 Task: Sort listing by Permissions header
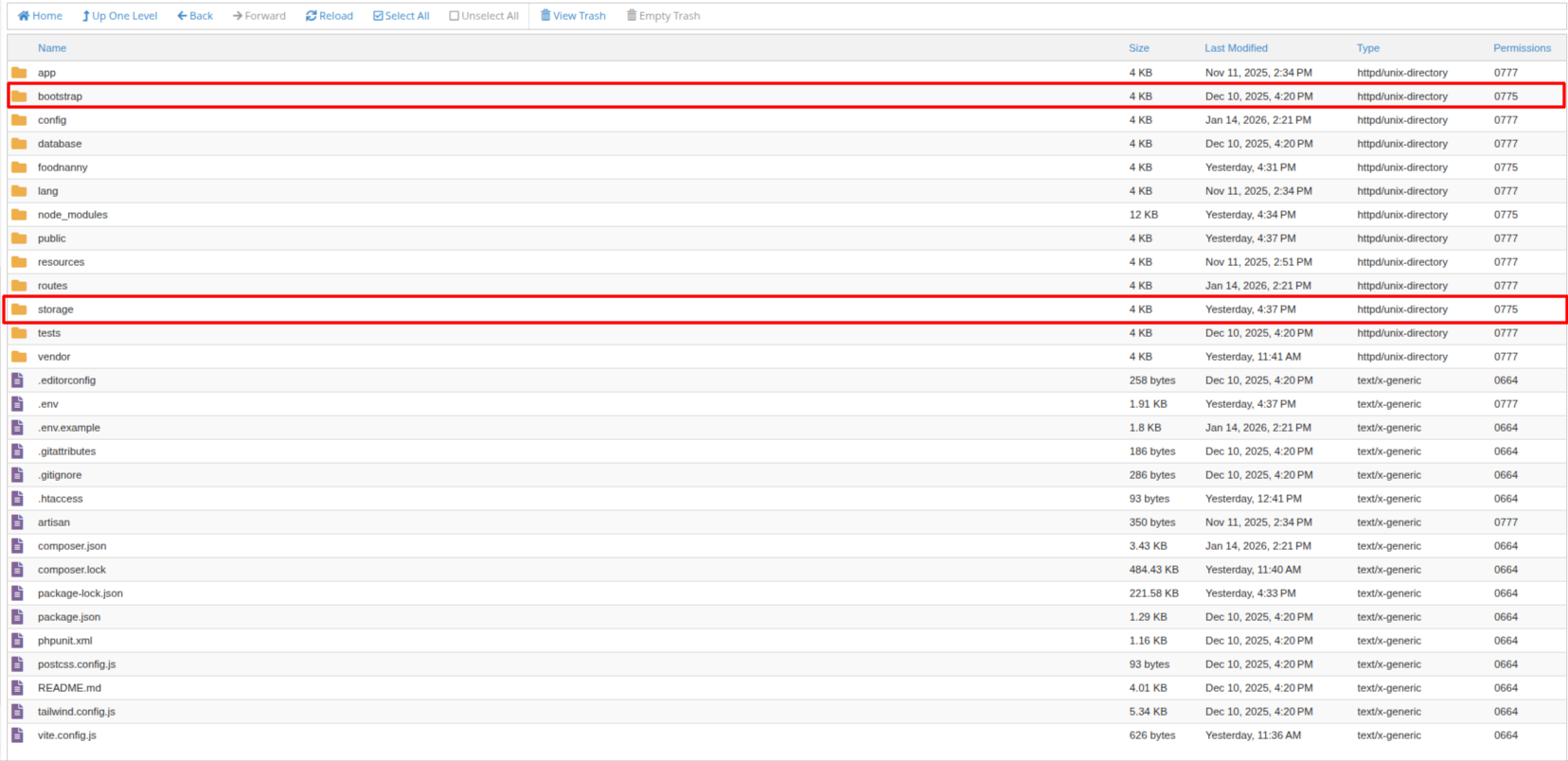pyautogui.click(x=1522, y=48)
